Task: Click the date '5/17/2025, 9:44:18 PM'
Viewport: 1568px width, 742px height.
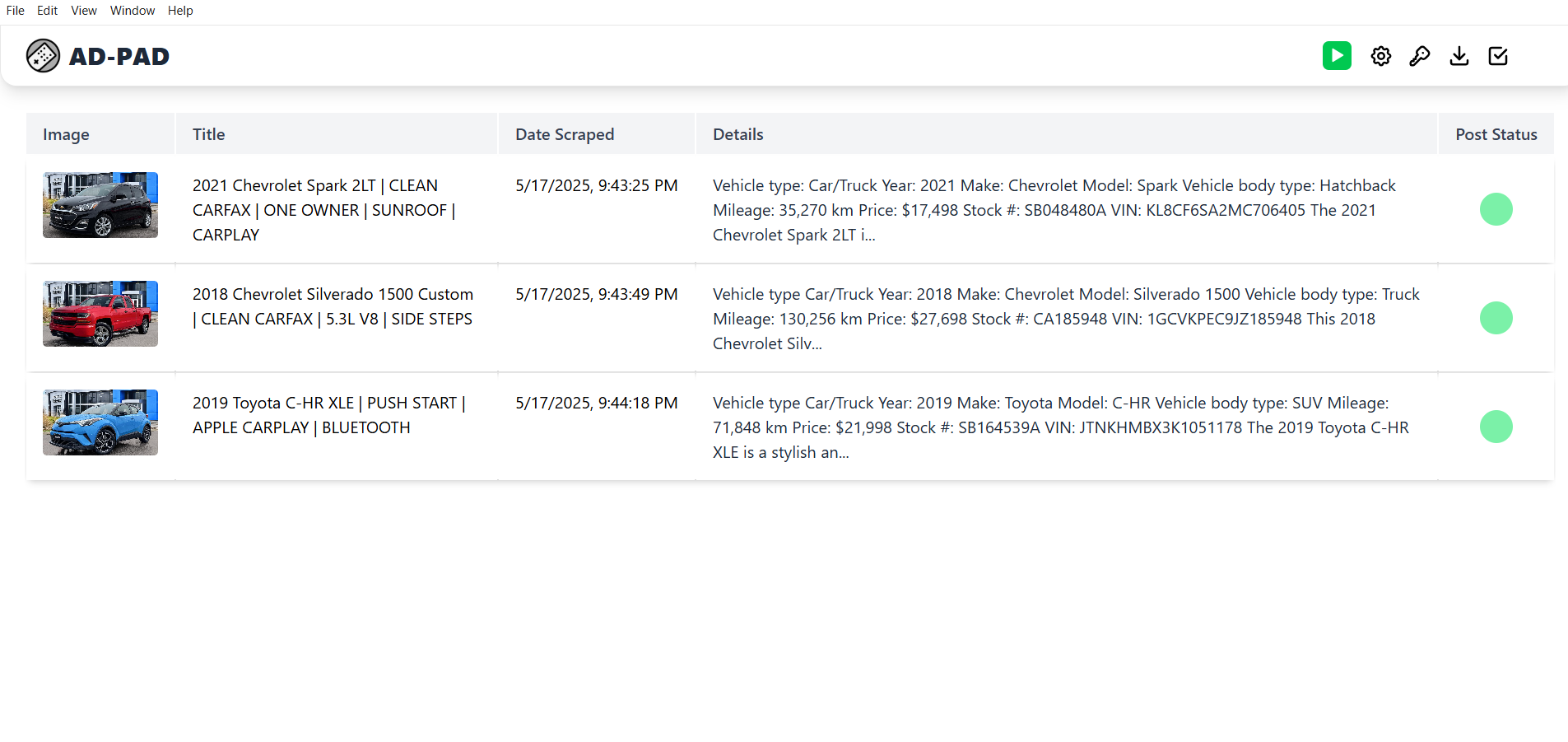Action: (597, 404)
